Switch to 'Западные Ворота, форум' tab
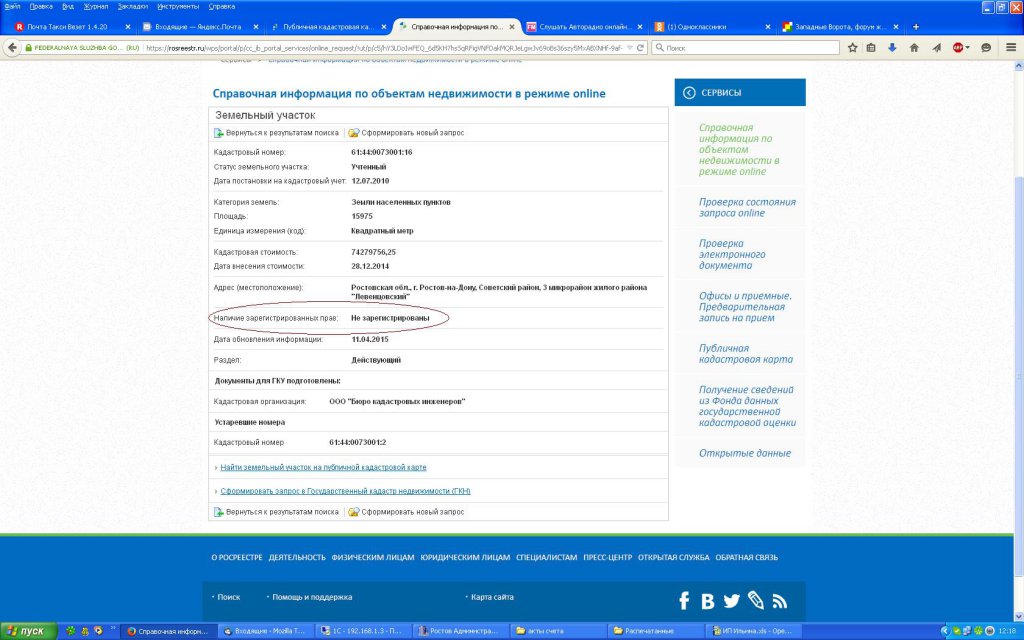The height and width of the screenshot is (640, 1024). pos(841,27)
